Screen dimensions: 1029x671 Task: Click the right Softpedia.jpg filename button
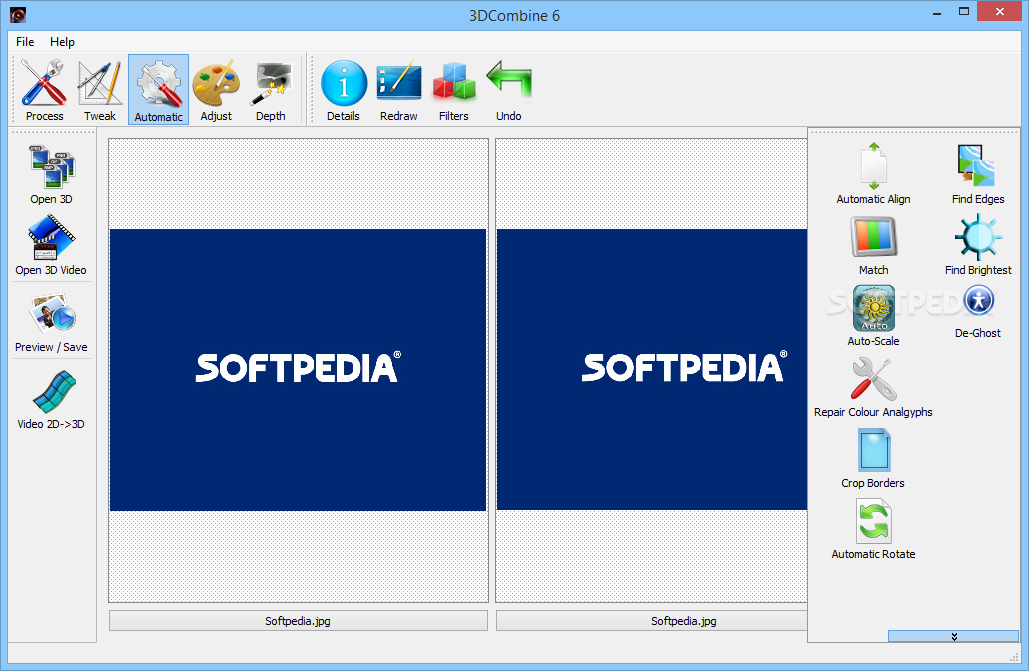point(652,620)
